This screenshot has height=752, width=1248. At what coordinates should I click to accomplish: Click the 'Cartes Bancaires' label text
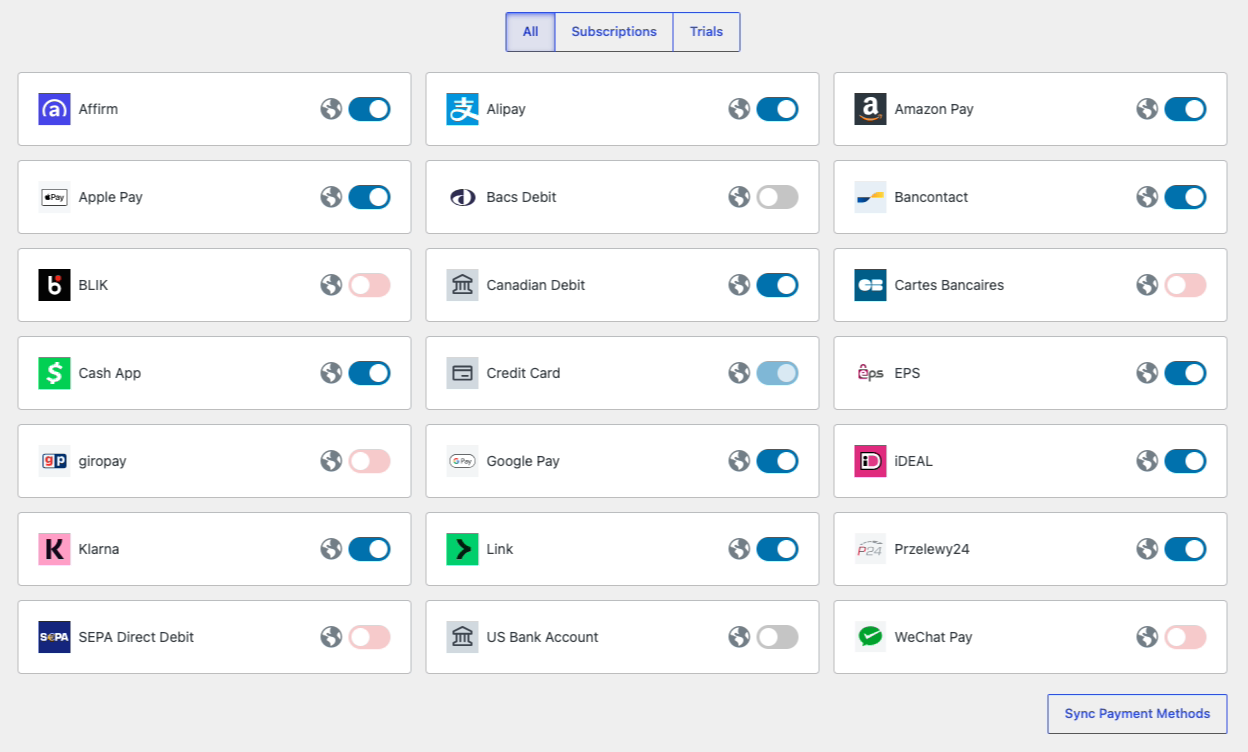click(949, 285)
